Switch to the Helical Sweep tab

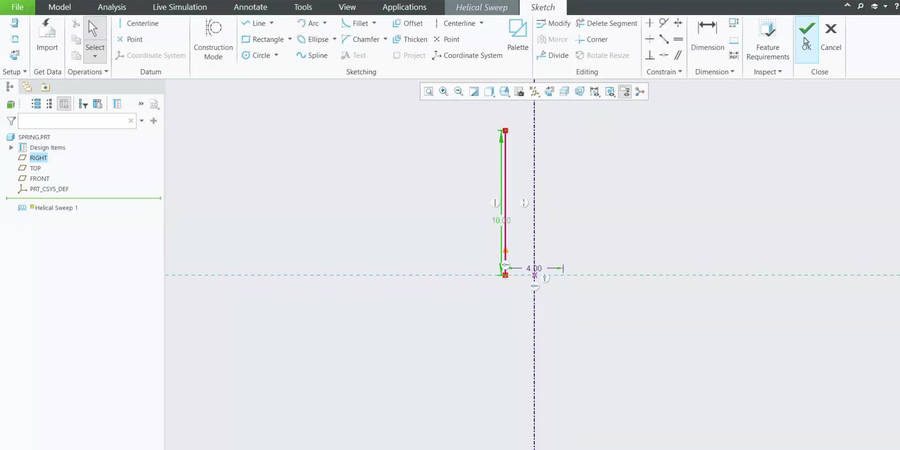(482, 7)
